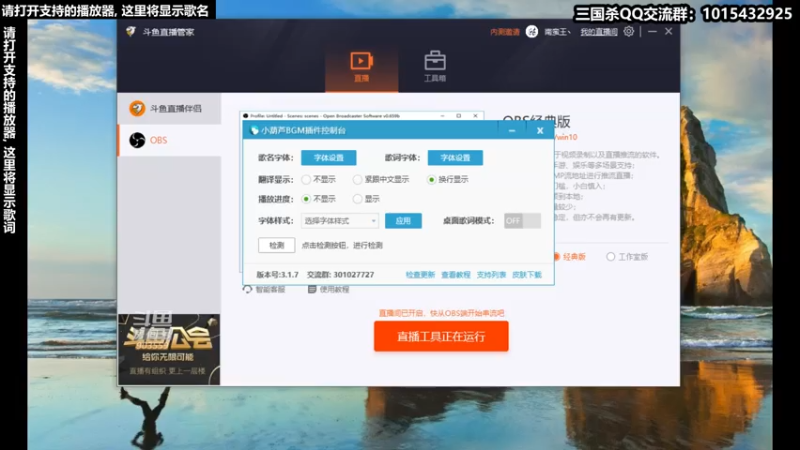Open 歌词字体 字体设置 button
The height and width of the screenshot is (450, 800).
455,158
